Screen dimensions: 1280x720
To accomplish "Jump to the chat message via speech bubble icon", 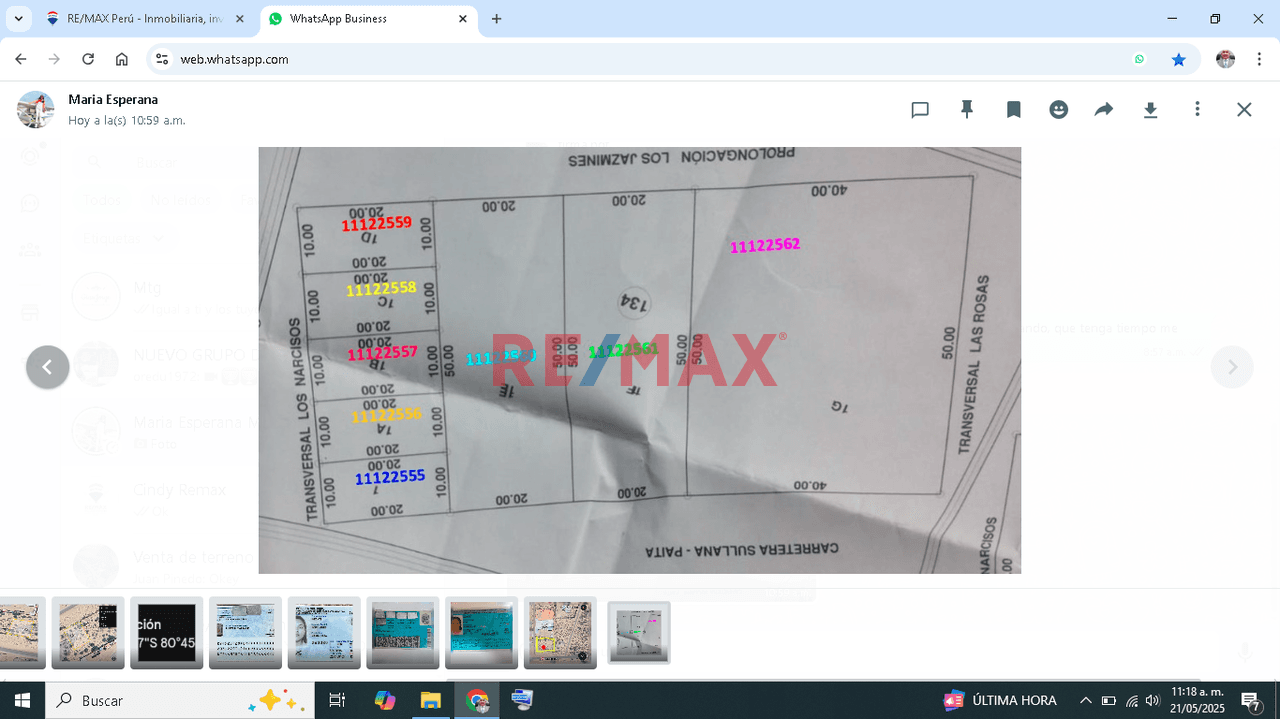I will [x=920, y=109].
